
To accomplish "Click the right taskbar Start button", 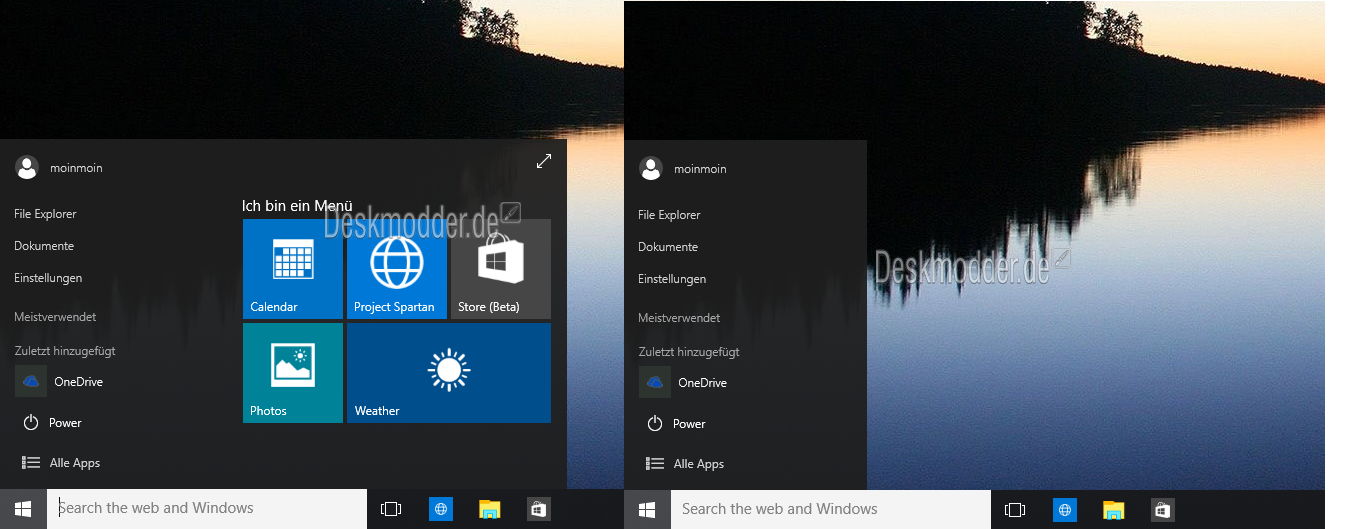I will tap(647, 509).
